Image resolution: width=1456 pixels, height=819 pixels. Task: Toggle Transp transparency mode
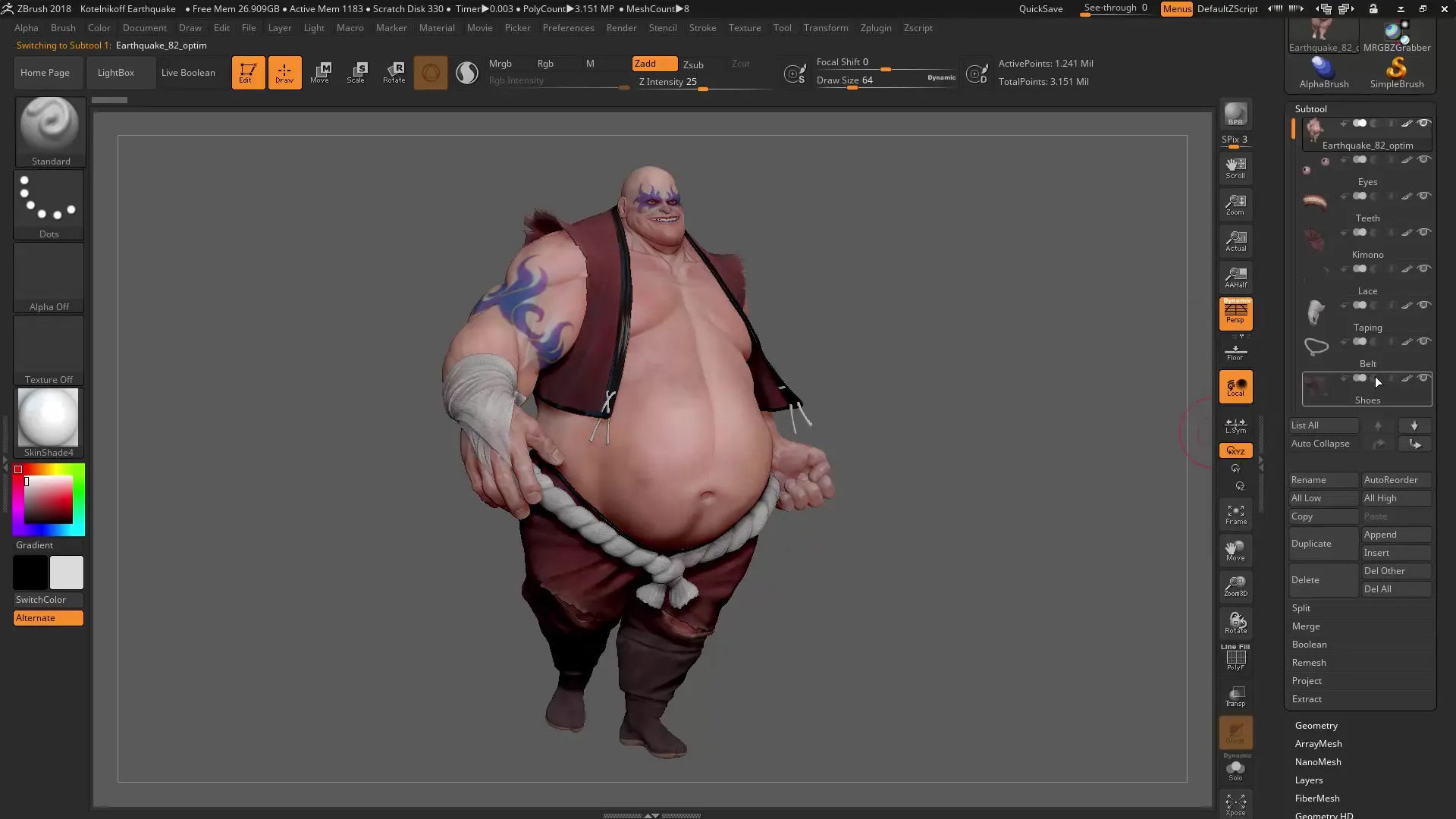tap(1235, 696)
